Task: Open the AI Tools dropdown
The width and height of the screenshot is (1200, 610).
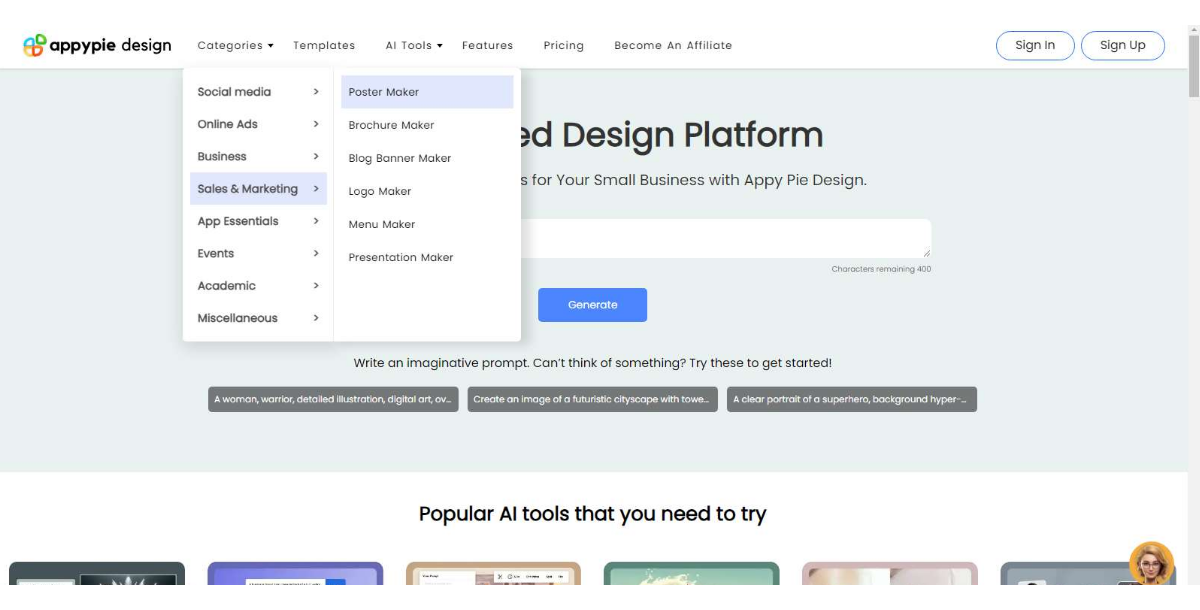Action: pyautogui.click(x=413, y=45)
